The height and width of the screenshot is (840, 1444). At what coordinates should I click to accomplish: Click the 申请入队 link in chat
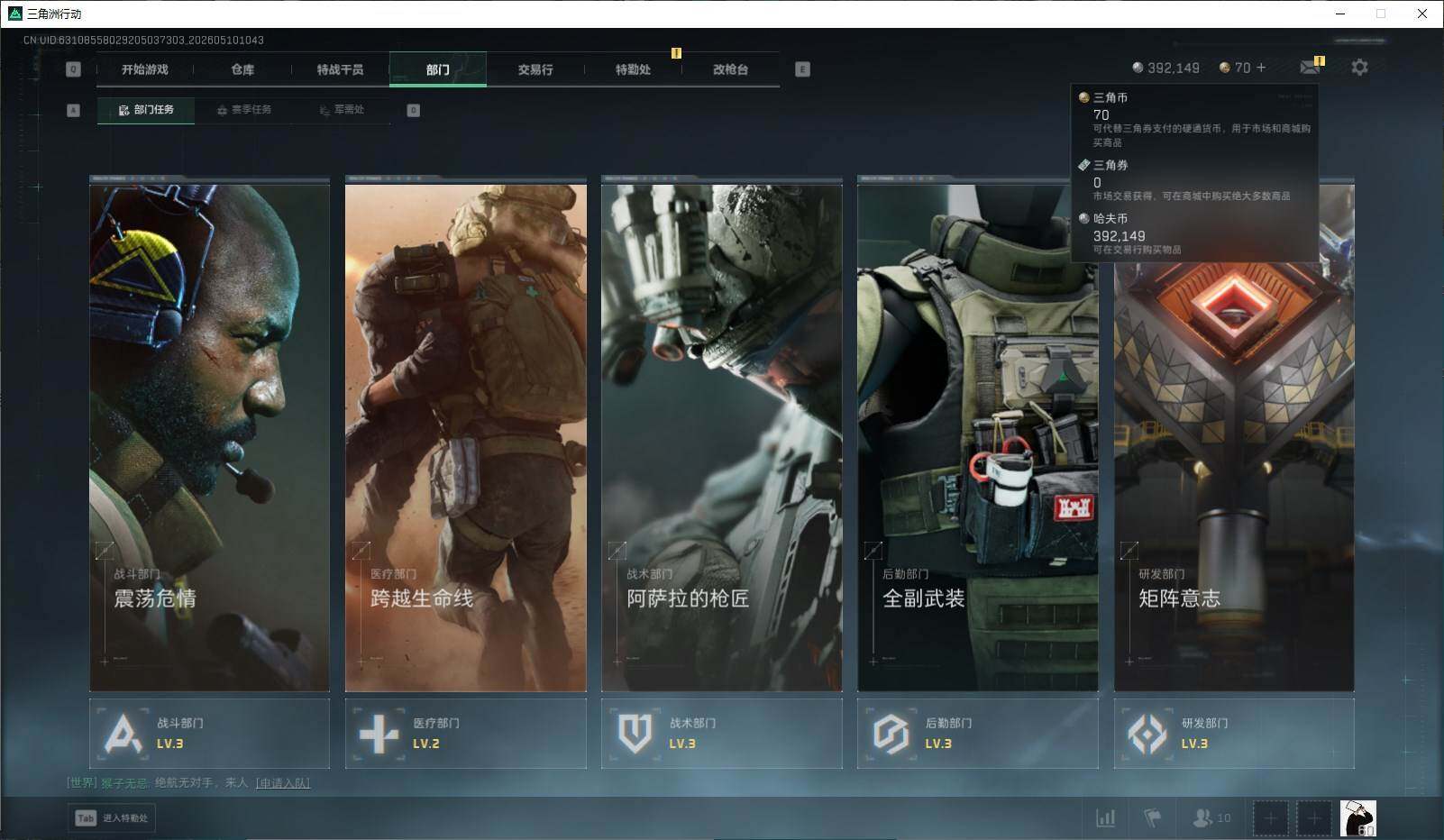coord(283,783)
